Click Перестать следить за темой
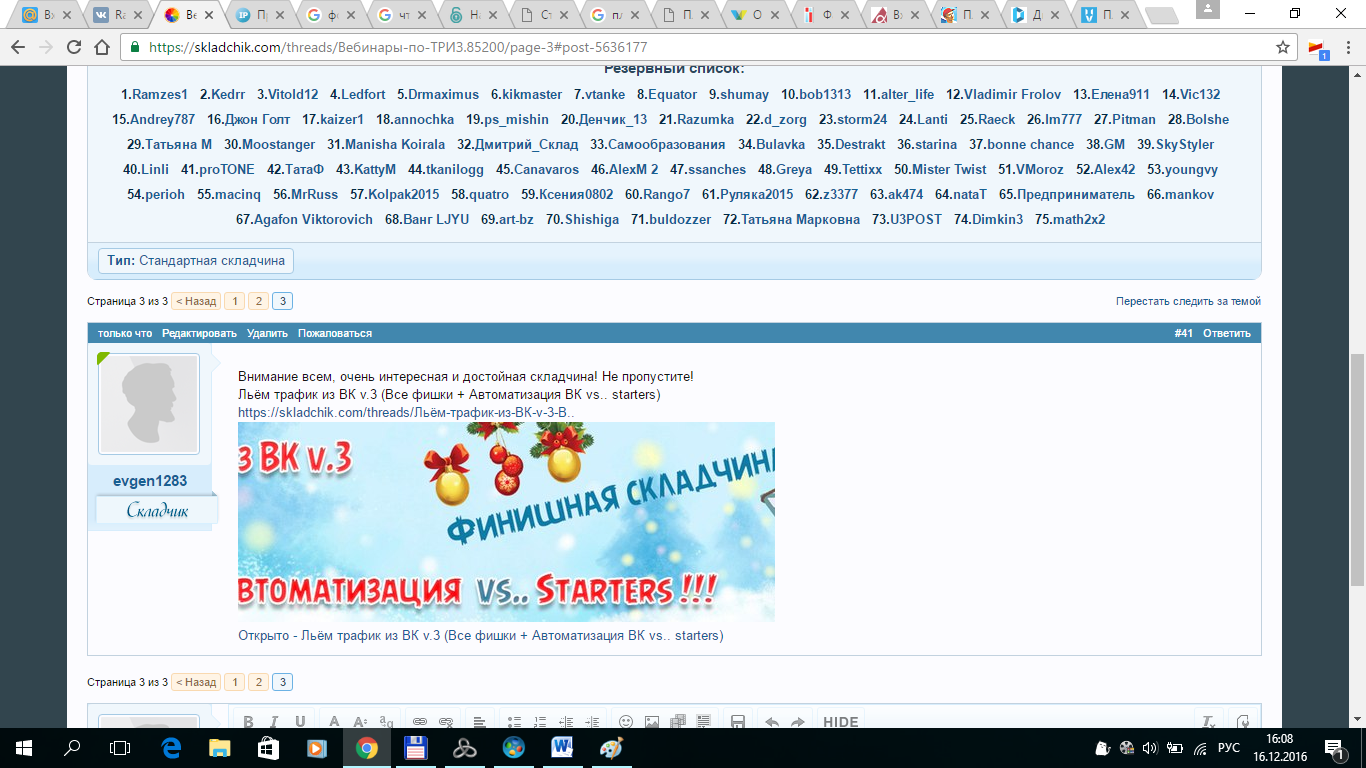1366x768 pixels. tap(1189, 301)
